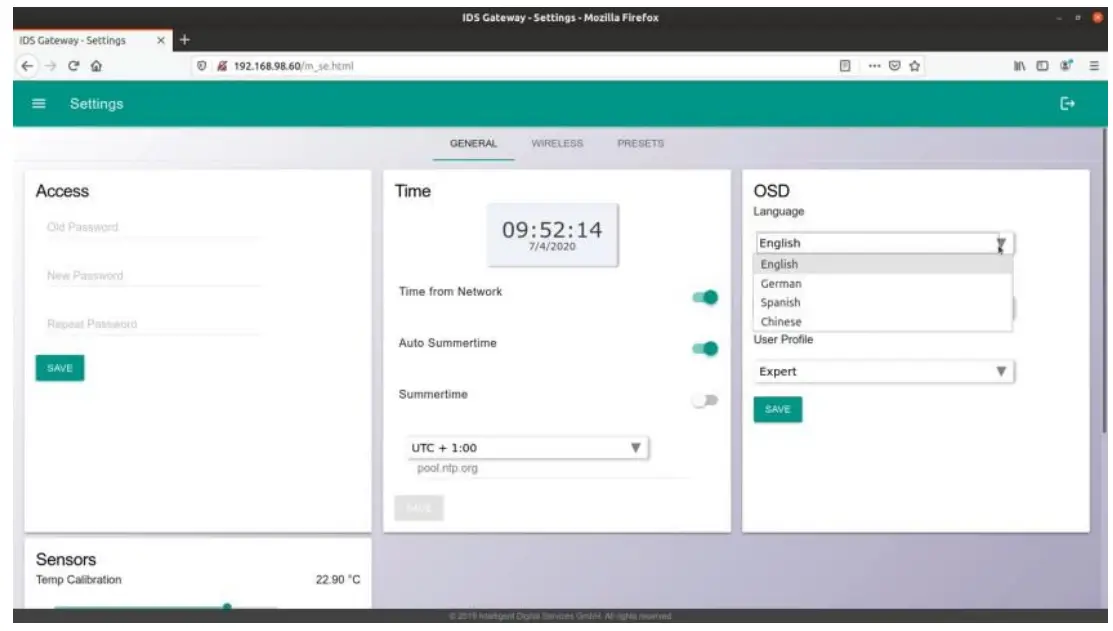The height and width of the screenshot is (631, 1113).
Task: Click SAVE in the Access section
Action: [x=59, y=368]
